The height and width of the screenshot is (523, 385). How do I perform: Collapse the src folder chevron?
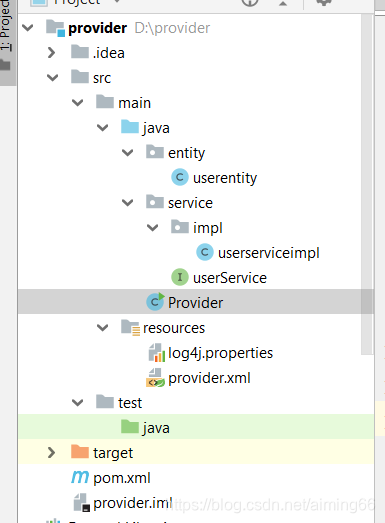(52, 78)
